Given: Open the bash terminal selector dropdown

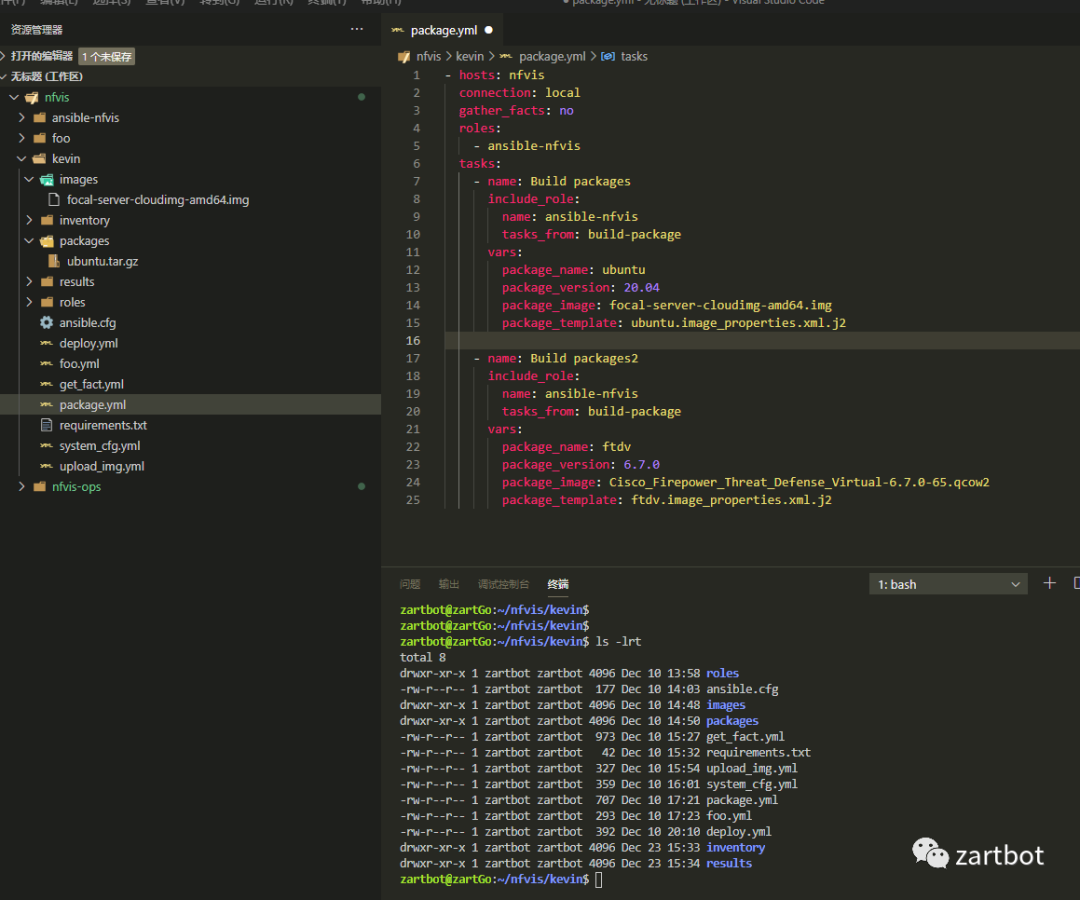Looking at the screenshot, I should click(x=948, y=584).
